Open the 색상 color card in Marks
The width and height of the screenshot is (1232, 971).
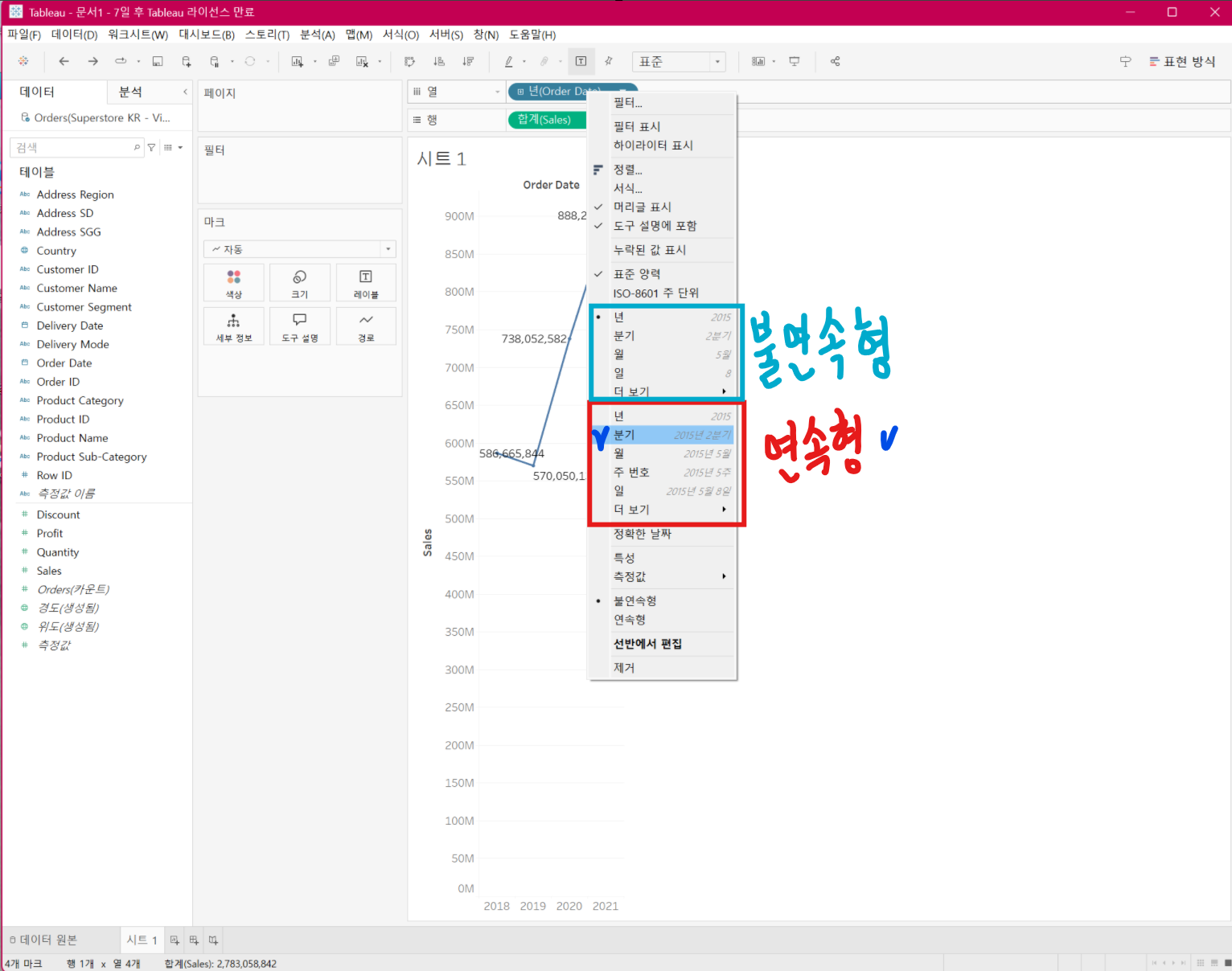click(234, 283)
